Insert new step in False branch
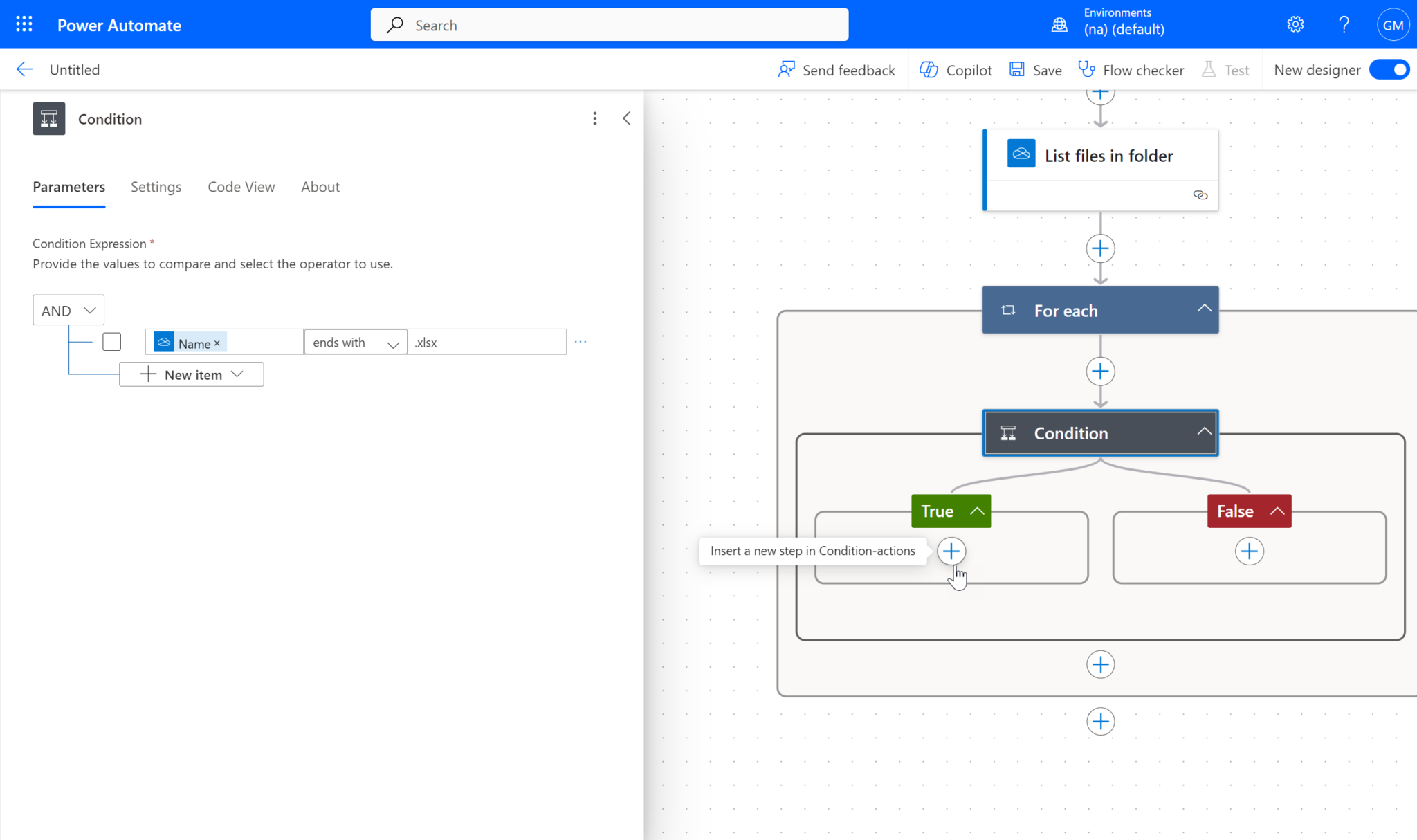Image resolution: width=1417 pixels, height=840 pixels. [1249, 551]
